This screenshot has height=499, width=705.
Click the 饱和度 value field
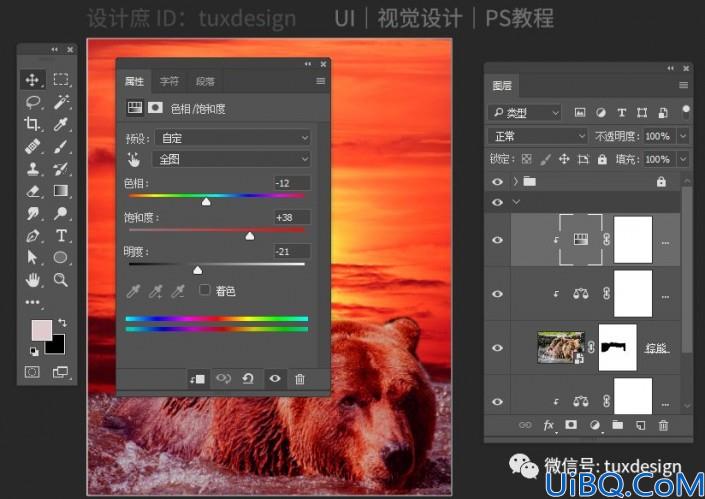click(x=292, y=217)
